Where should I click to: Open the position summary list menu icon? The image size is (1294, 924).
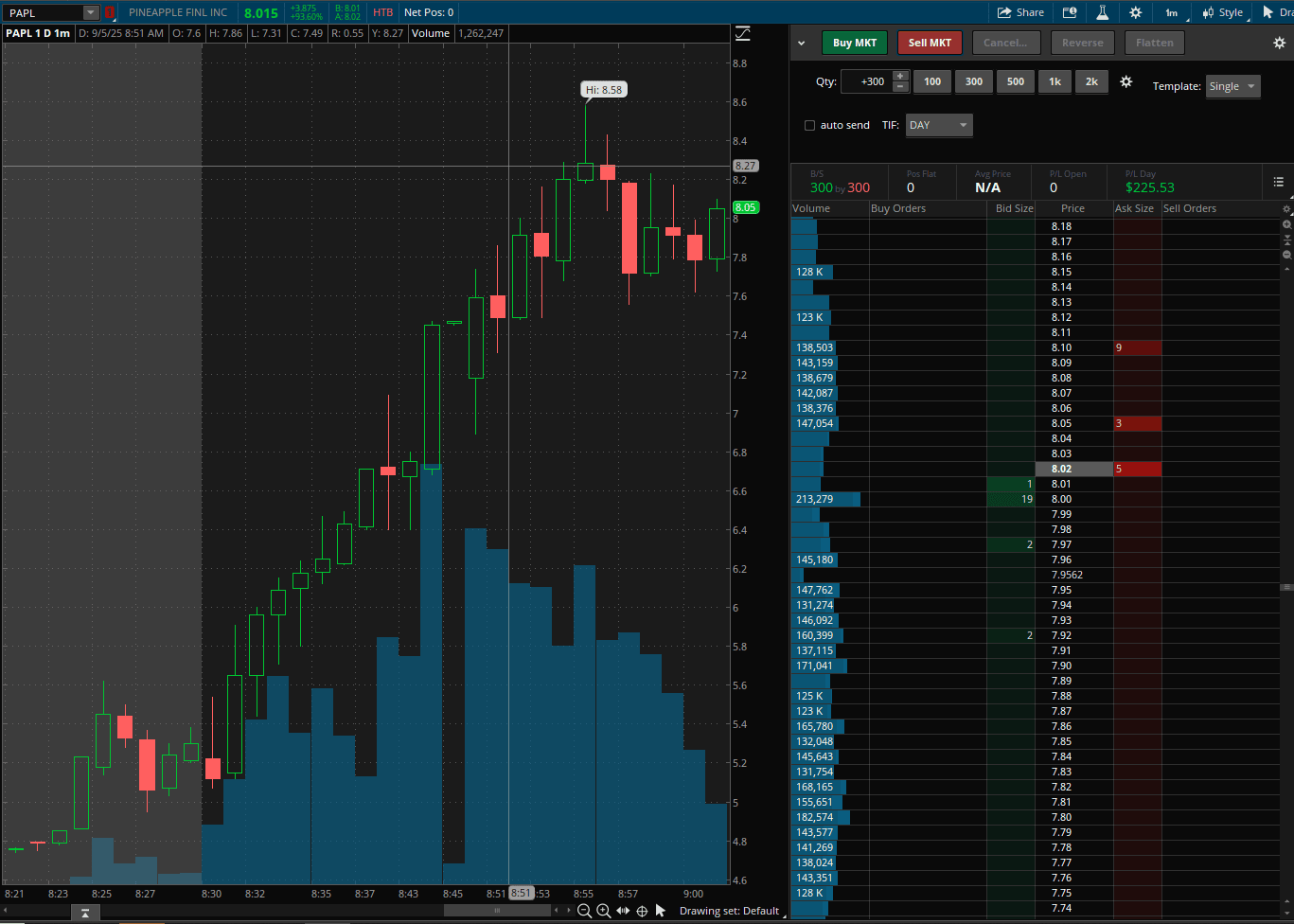point(1279,182)
